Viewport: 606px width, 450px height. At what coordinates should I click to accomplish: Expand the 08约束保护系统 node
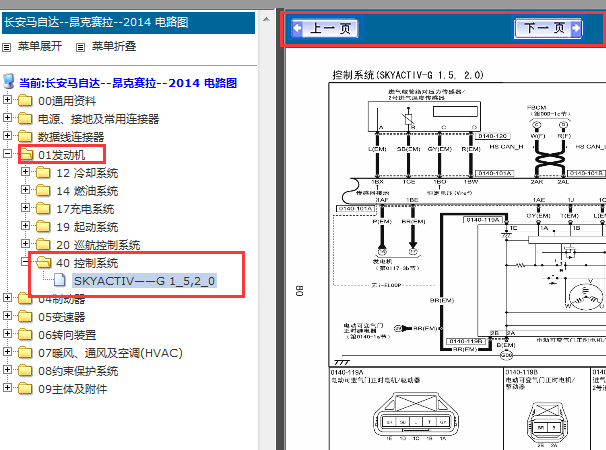click(x=7, y=370)
